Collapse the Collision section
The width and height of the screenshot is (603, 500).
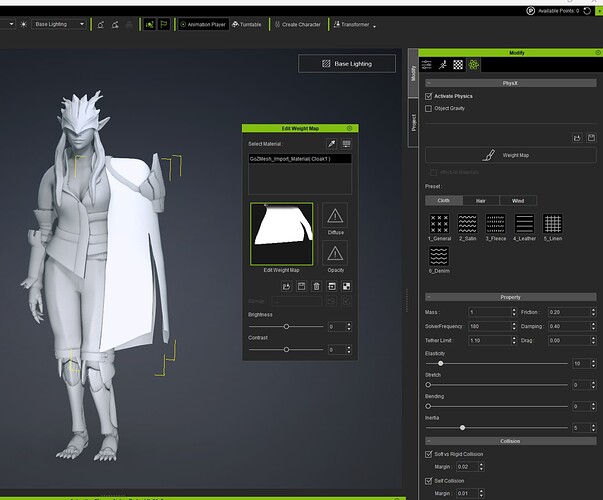point(429,441)
